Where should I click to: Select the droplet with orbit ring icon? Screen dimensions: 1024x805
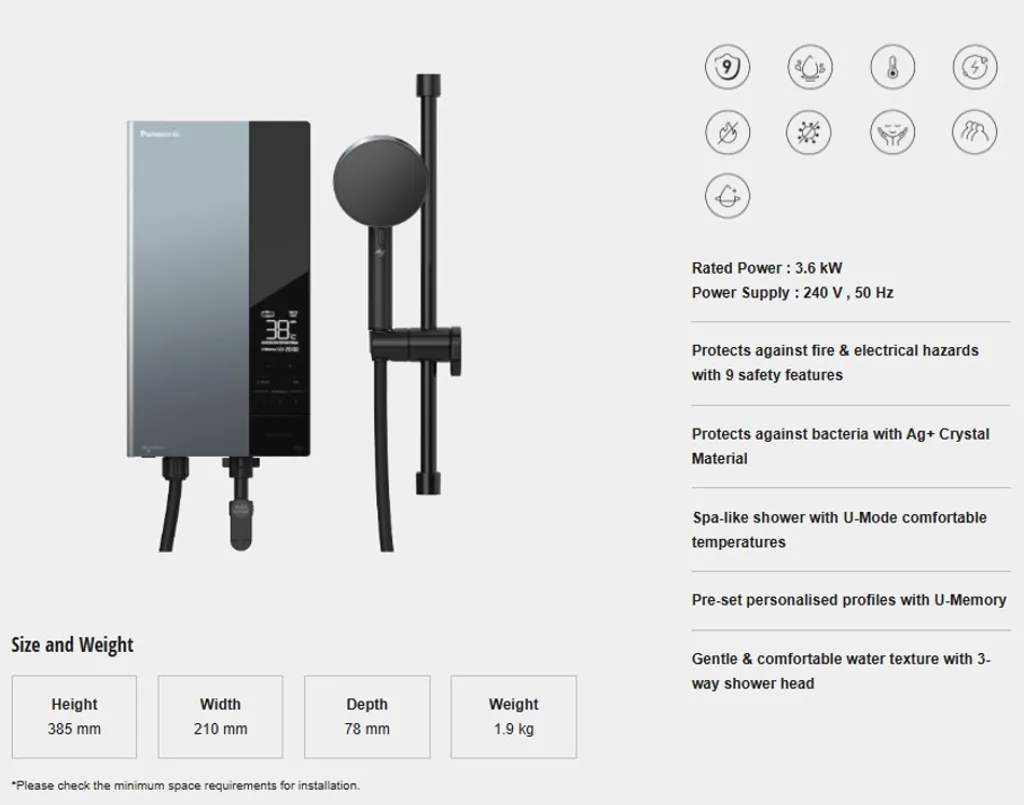click(x=727, y=196)
